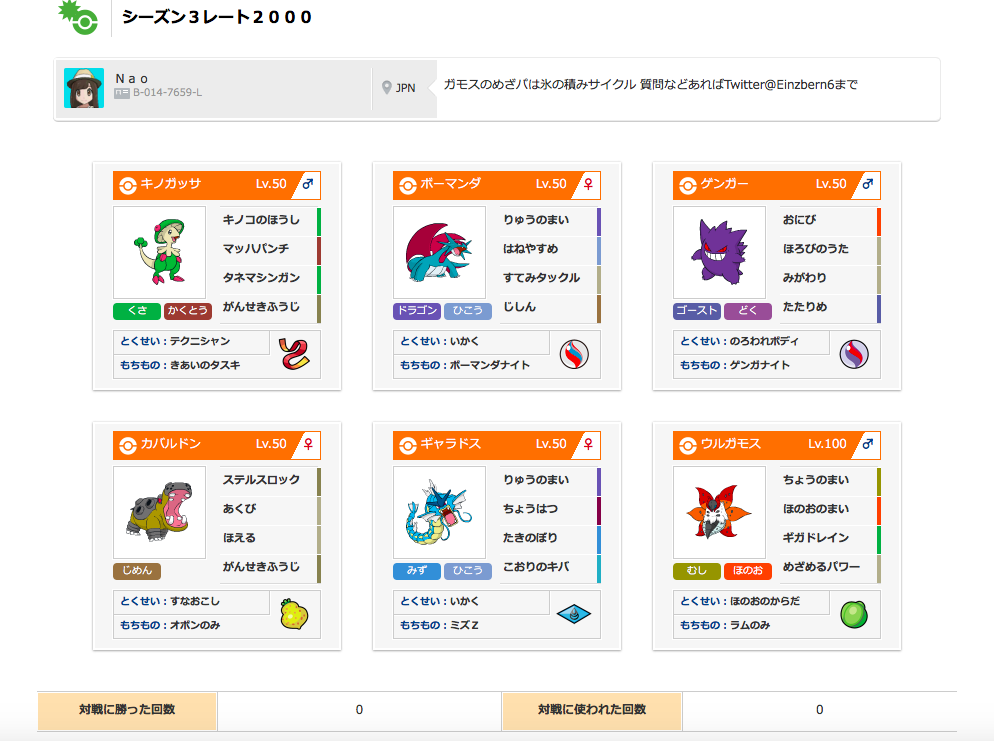
Task: Click the ボーマンダナイト mega stone icon
Action: tap(574, 354)
